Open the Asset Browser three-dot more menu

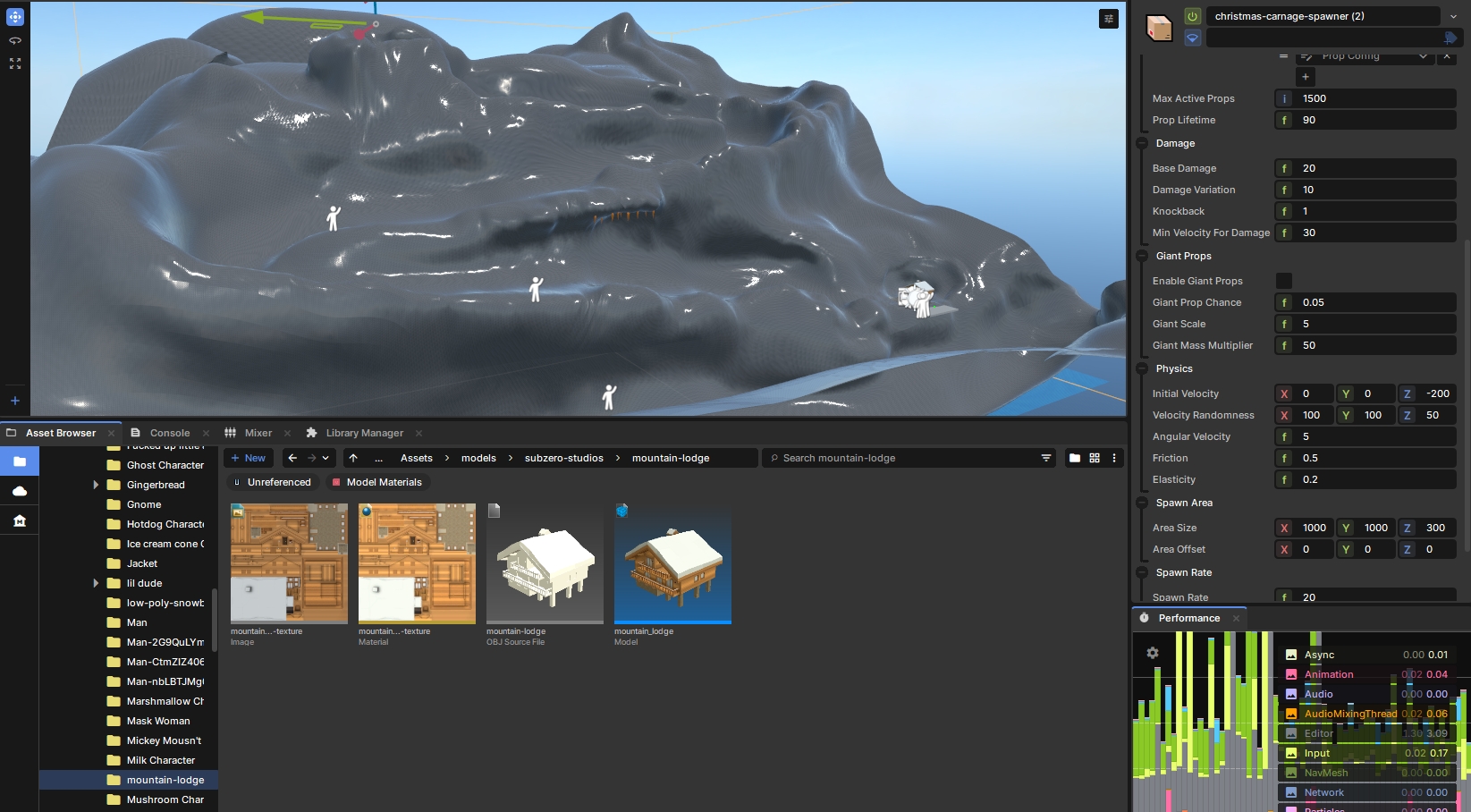pos(1114,458)
